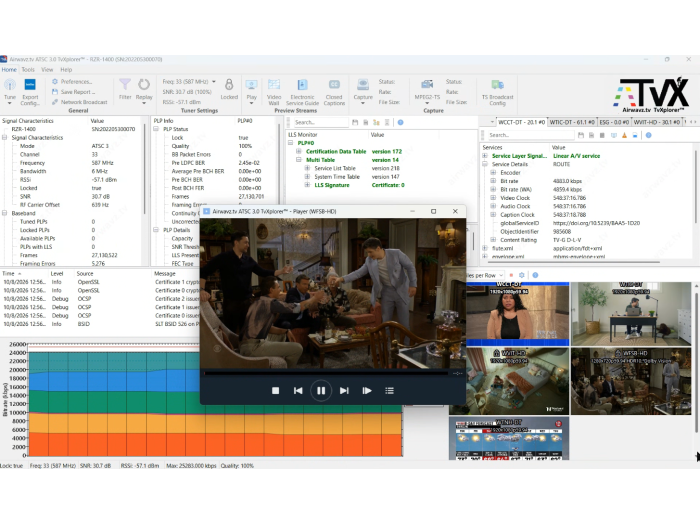Collapse the PLP#0 tree node
Viewport: 700px width, 525px height.
click(x=291, y=143)
